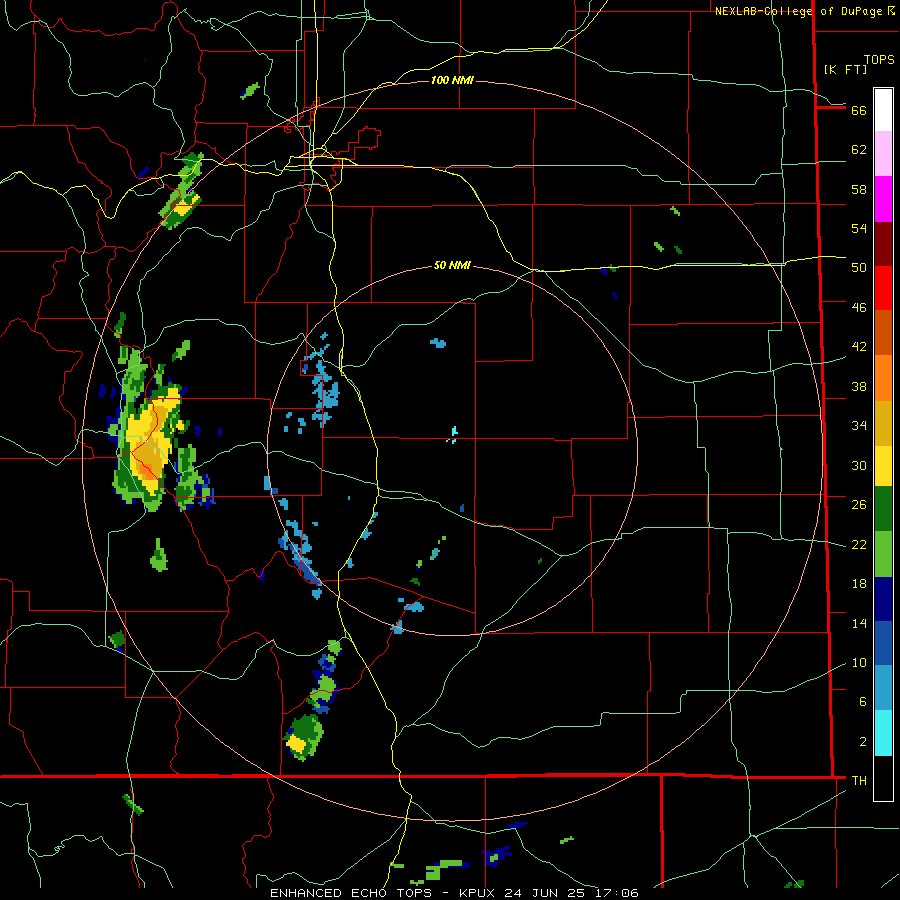Click legend value 14

pos(859,623)
